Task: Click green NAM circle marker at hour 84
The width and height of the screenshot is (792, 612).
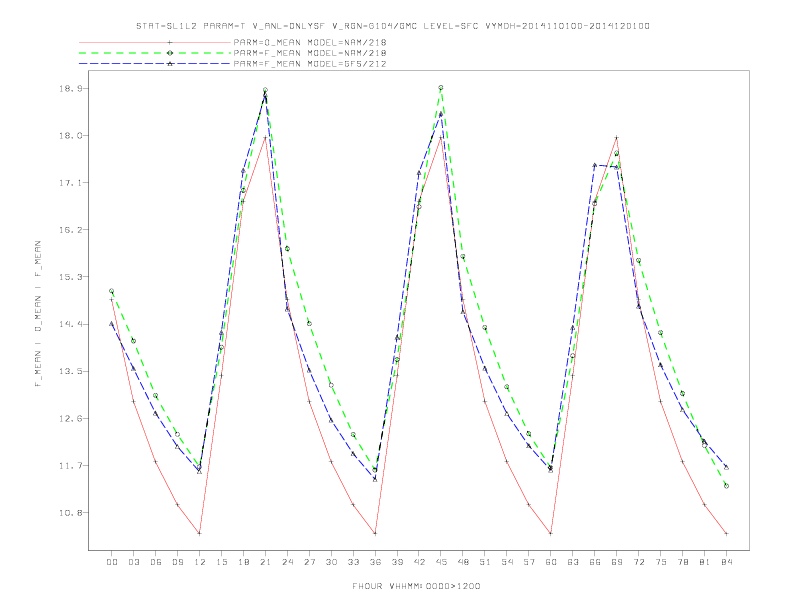Action: 726,486
